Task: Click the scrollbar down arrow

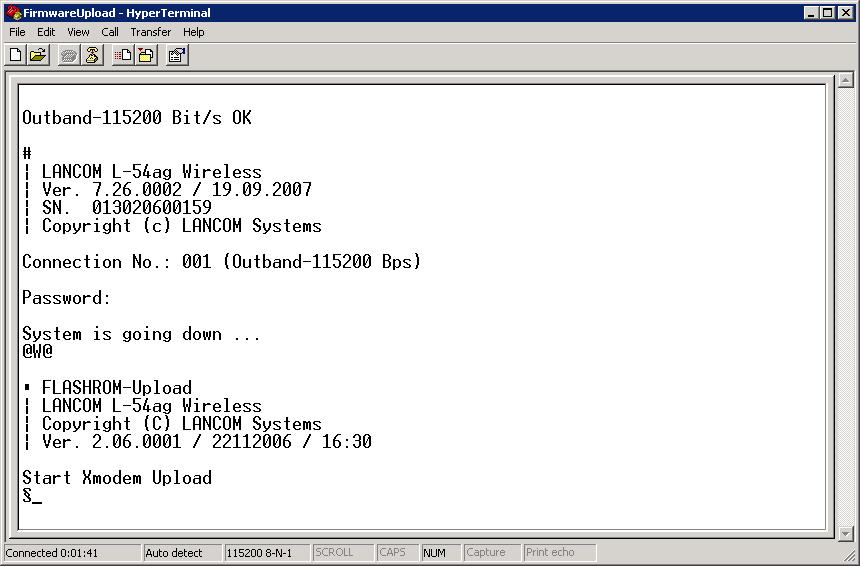Action: [x=845, y=532]
